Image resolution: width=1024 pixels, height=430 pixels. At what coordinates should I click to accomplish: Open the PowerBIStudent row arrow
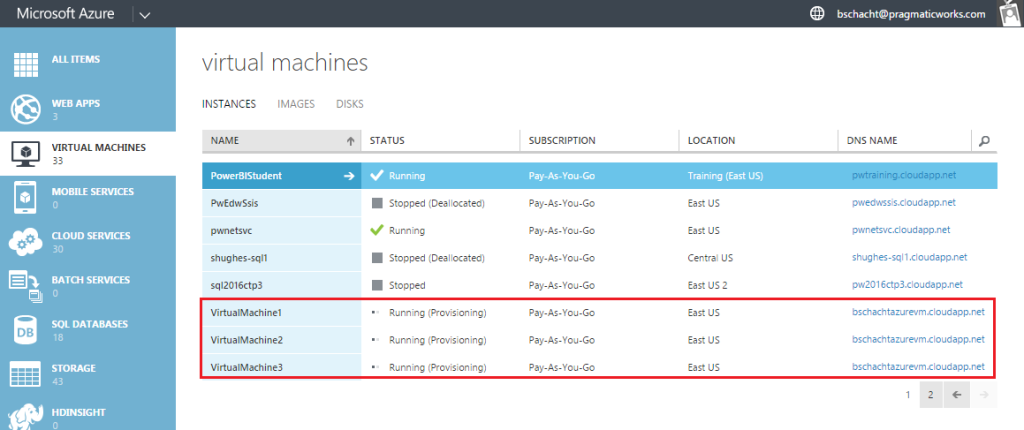(349, 176)
